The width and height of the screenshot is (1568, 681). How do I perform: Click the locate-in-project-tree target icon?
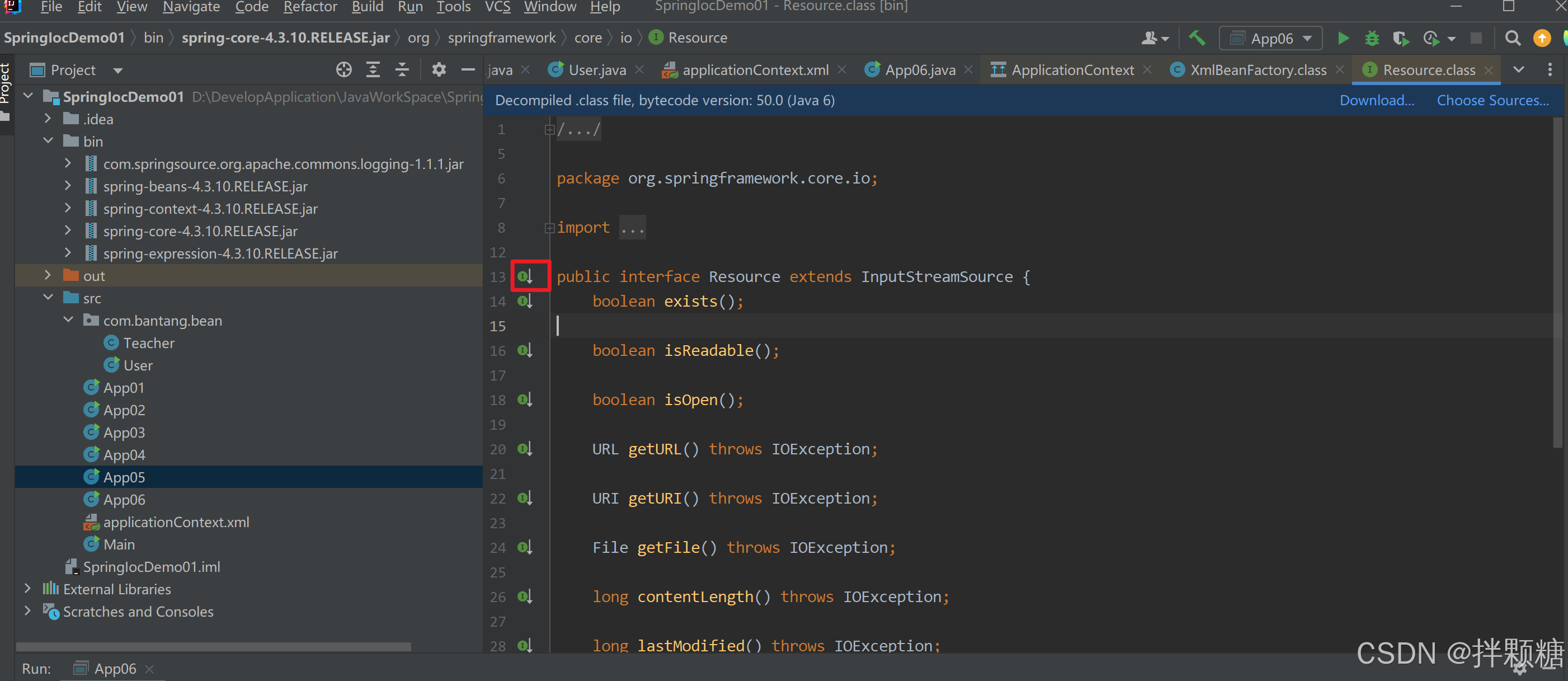pyautogui.click(x=344, y=70)
